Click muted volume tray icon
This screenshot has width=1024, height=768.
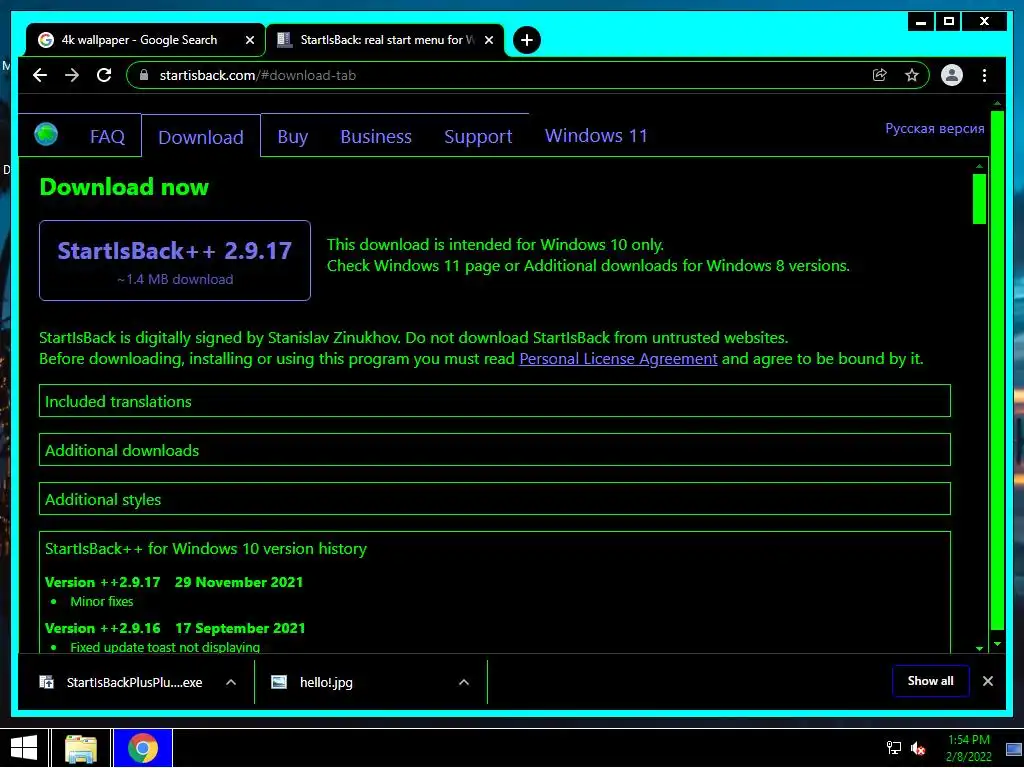coord(918,748)
